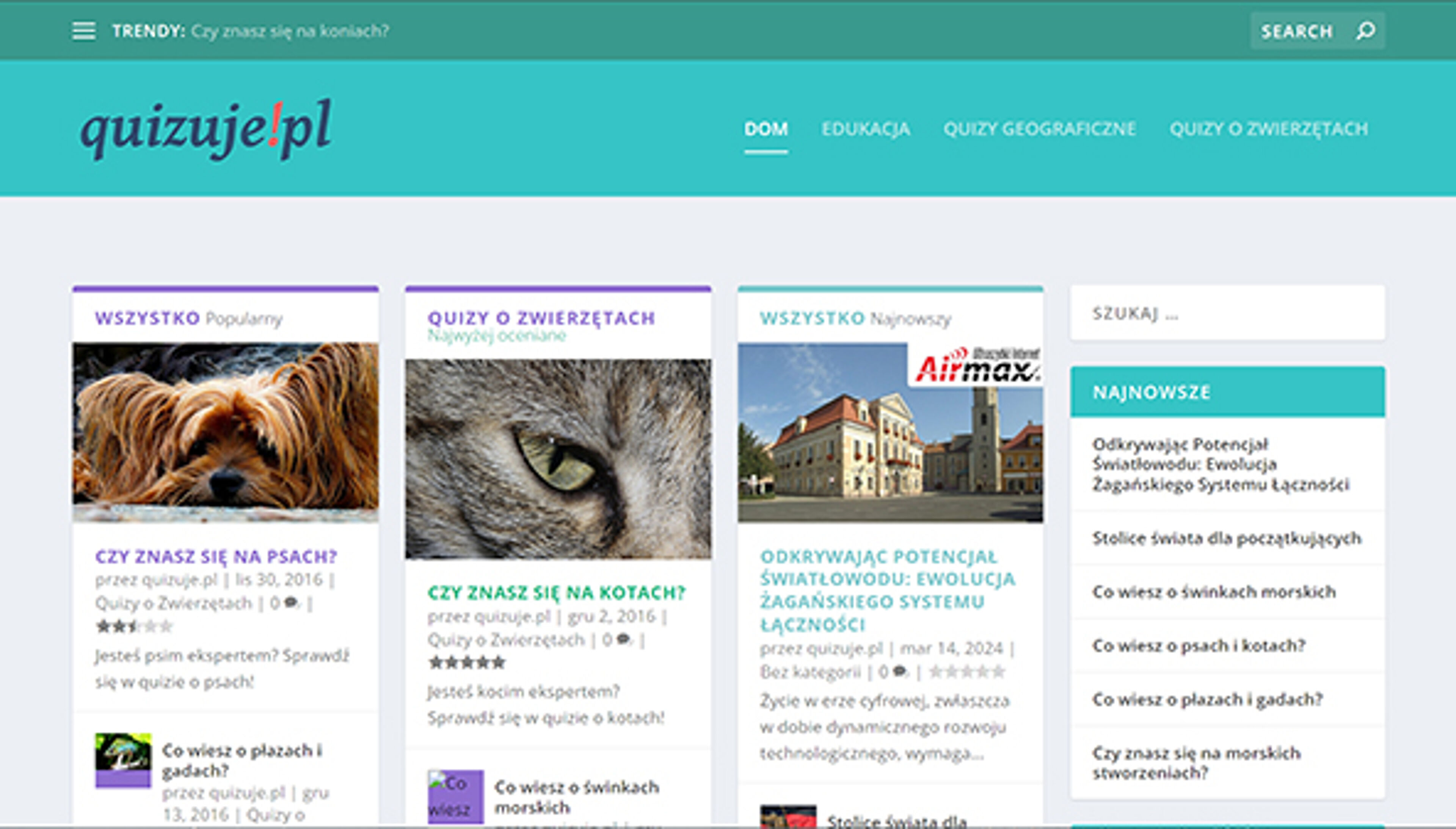Click the five-star rating on the cat quiz

coord(467,663)
